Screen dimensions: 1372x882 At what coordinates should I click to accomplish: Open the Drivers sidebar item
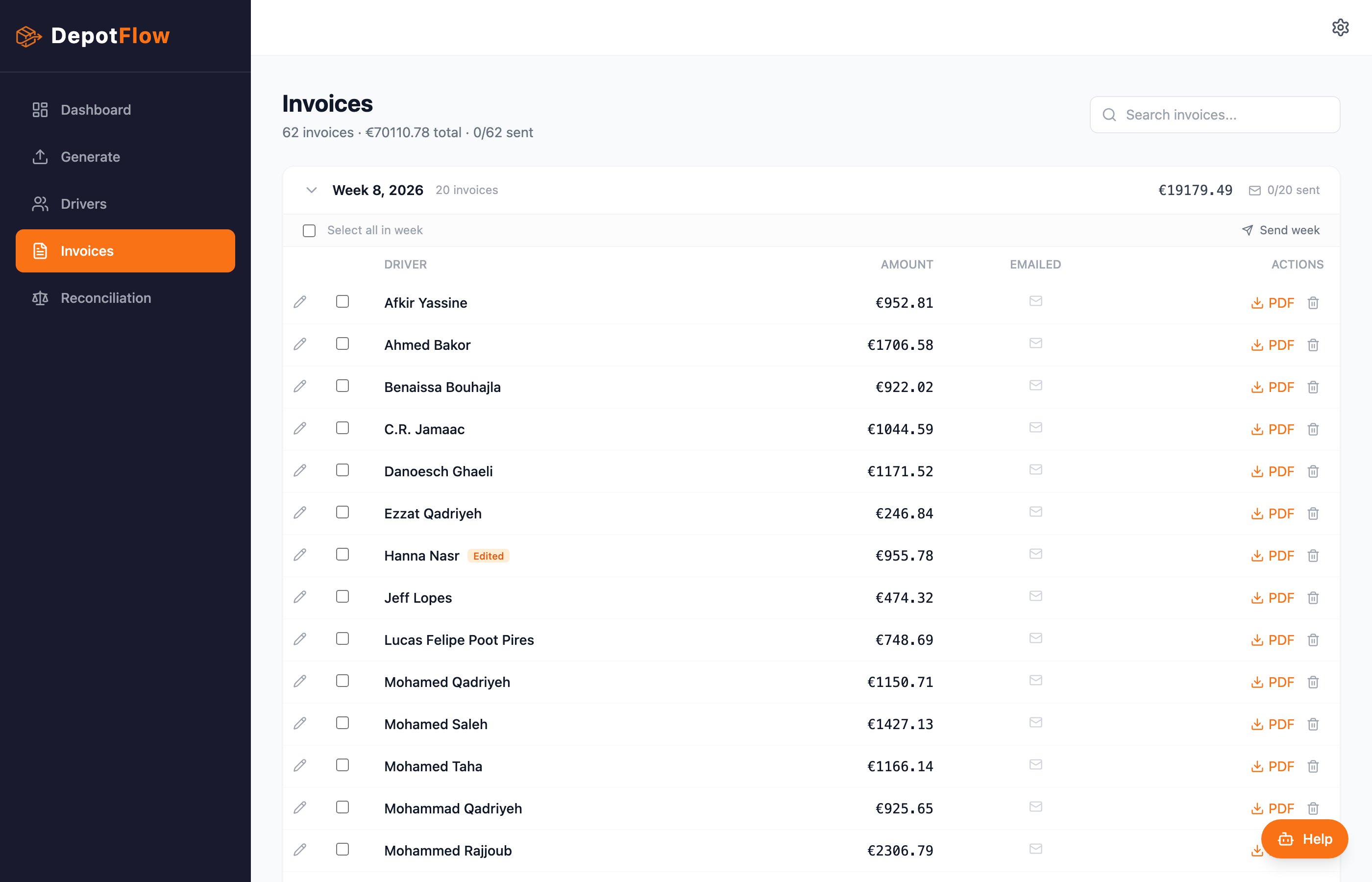tap(84, 204)
